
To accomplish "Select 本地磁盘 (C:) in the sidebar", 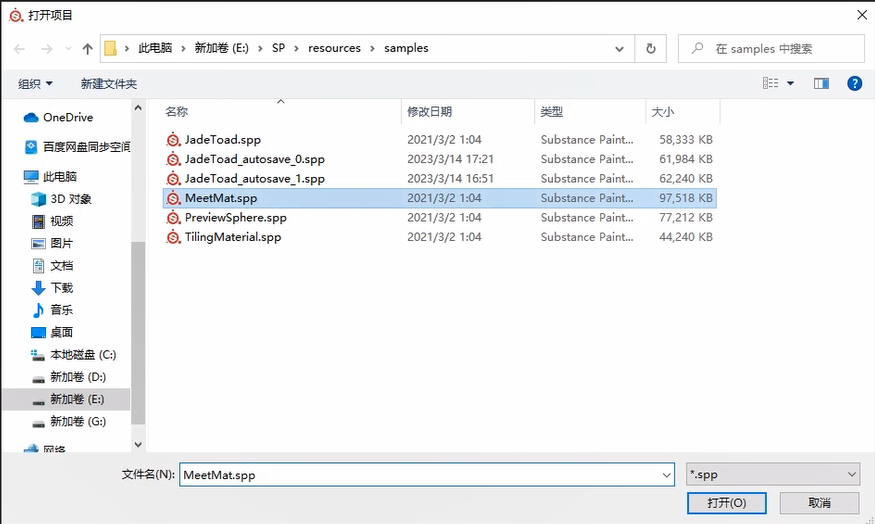I will tap(83, 355).
